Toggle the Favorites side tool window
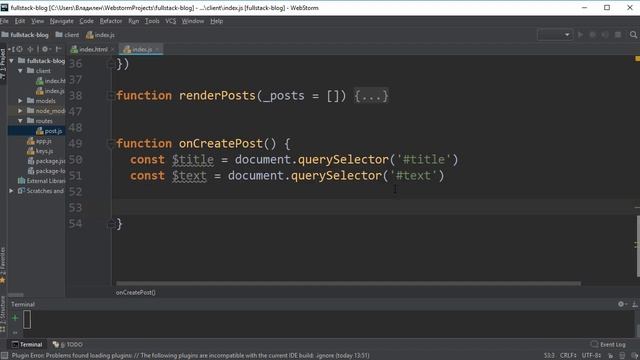This screenshot has width=640, height=360. pos(3,264)
